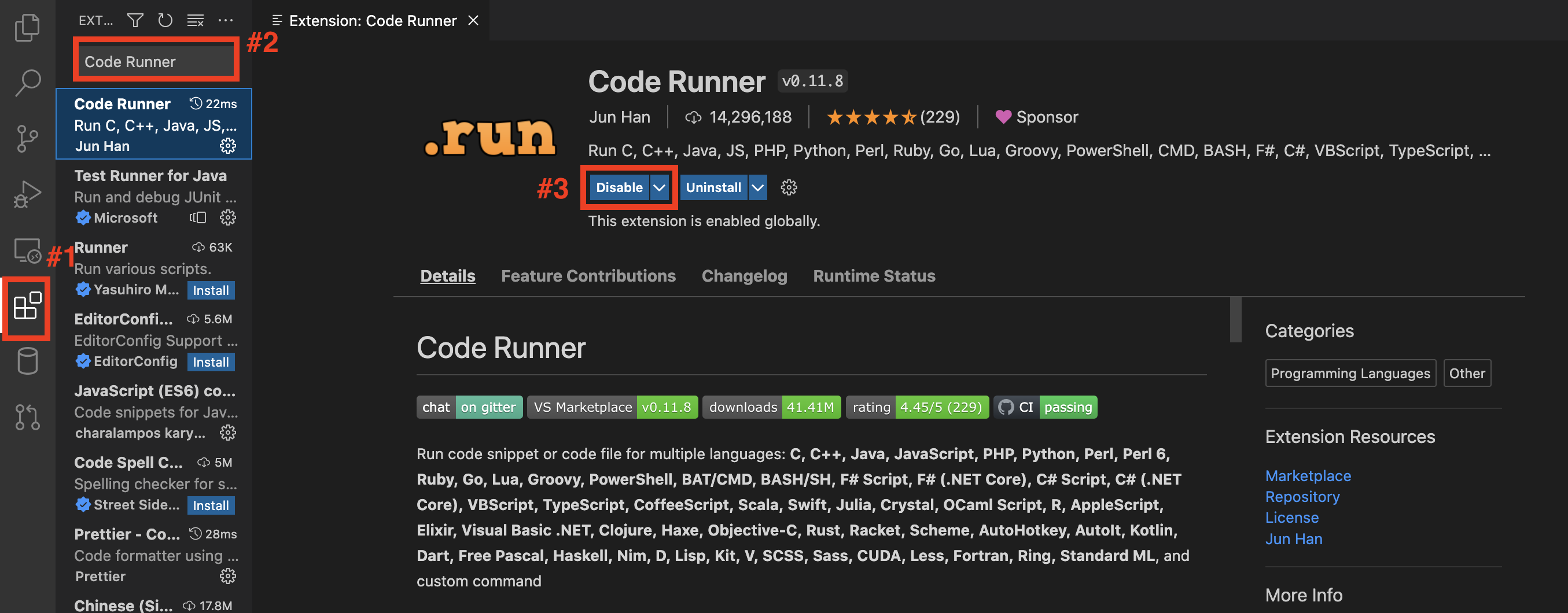1568x613 pixels.
Task: Open manage gear for Prettier extension
Action: (x=227, y=577)
